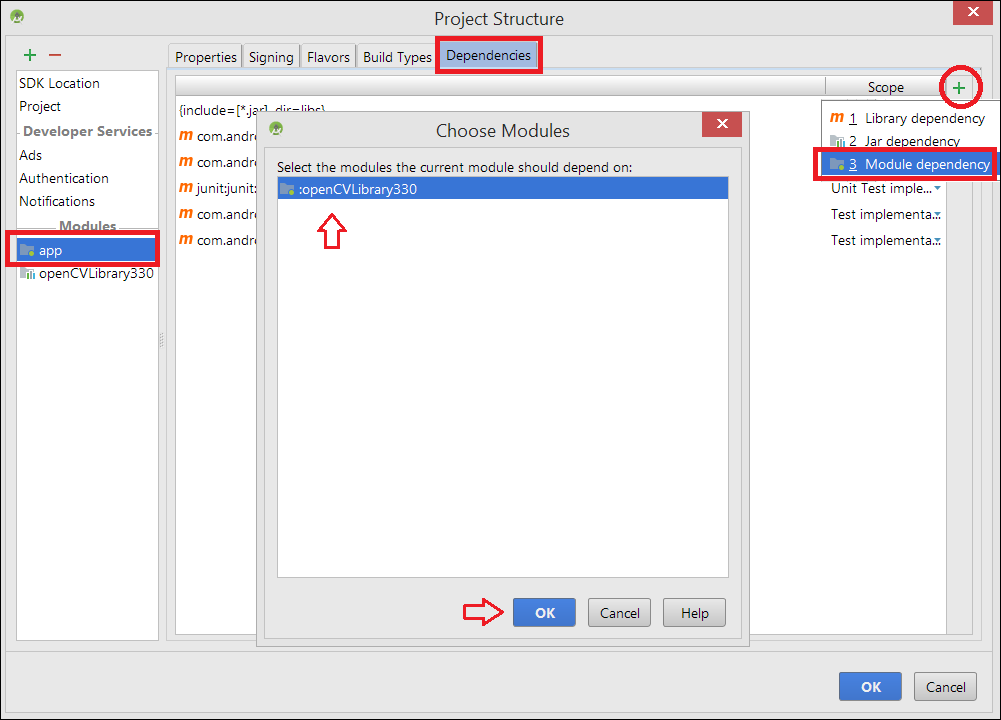This screenshot has width=1001, height=720.
Task: Click the jar icon next to Jar dependency
Action: (x=837, y=141)
